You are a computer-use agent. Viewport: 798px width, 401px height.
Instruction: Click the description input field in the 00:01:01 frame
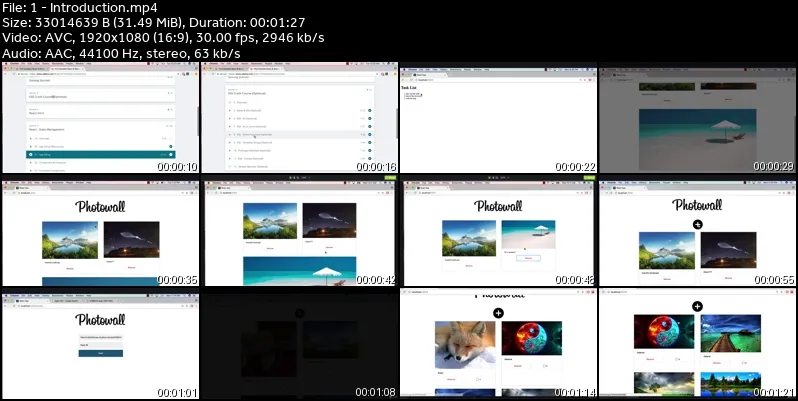click(x=100, y=345)
